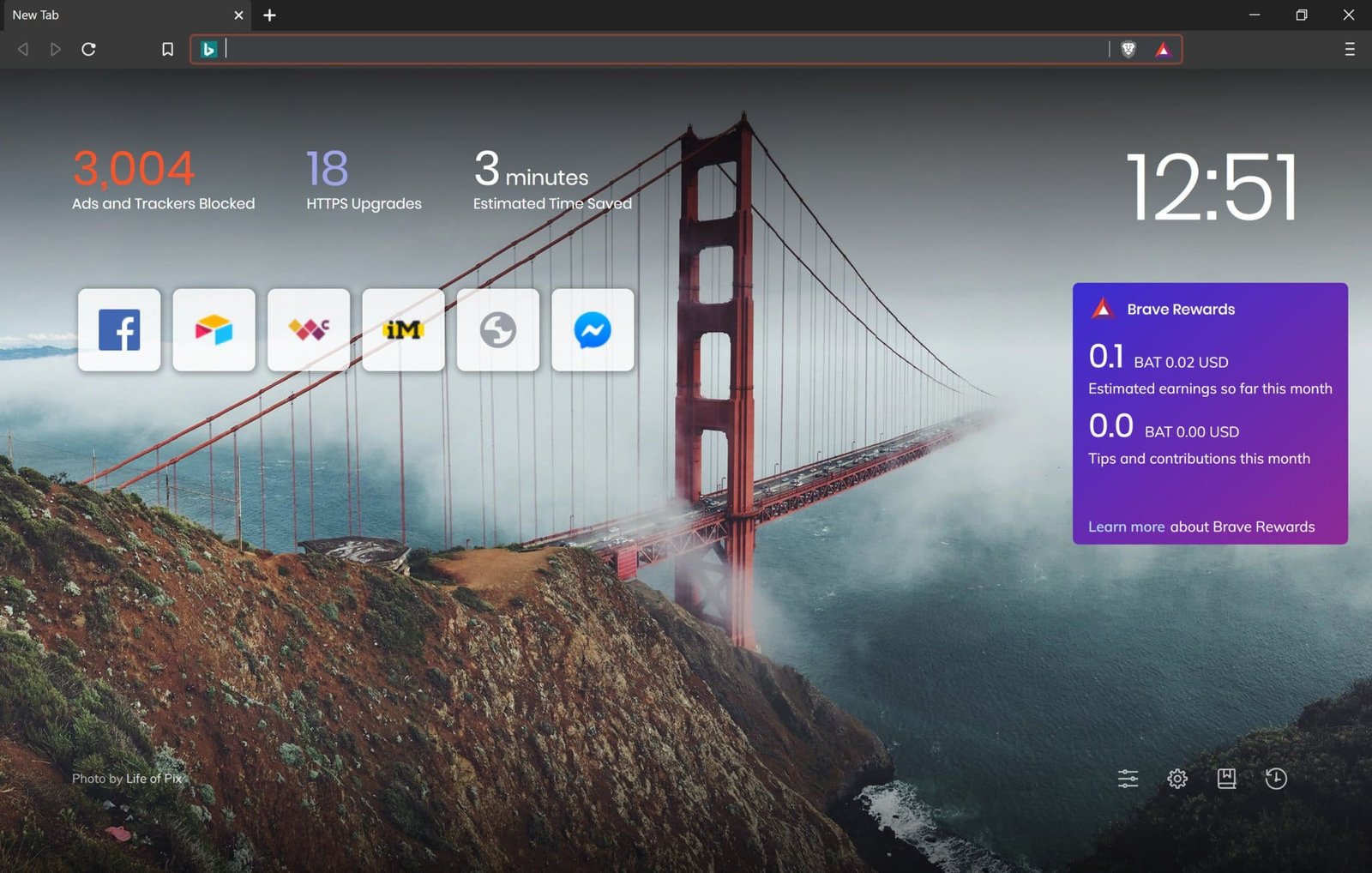Open the Airtable shortcut tile
1372x873 pixels.
pos(214,329)
